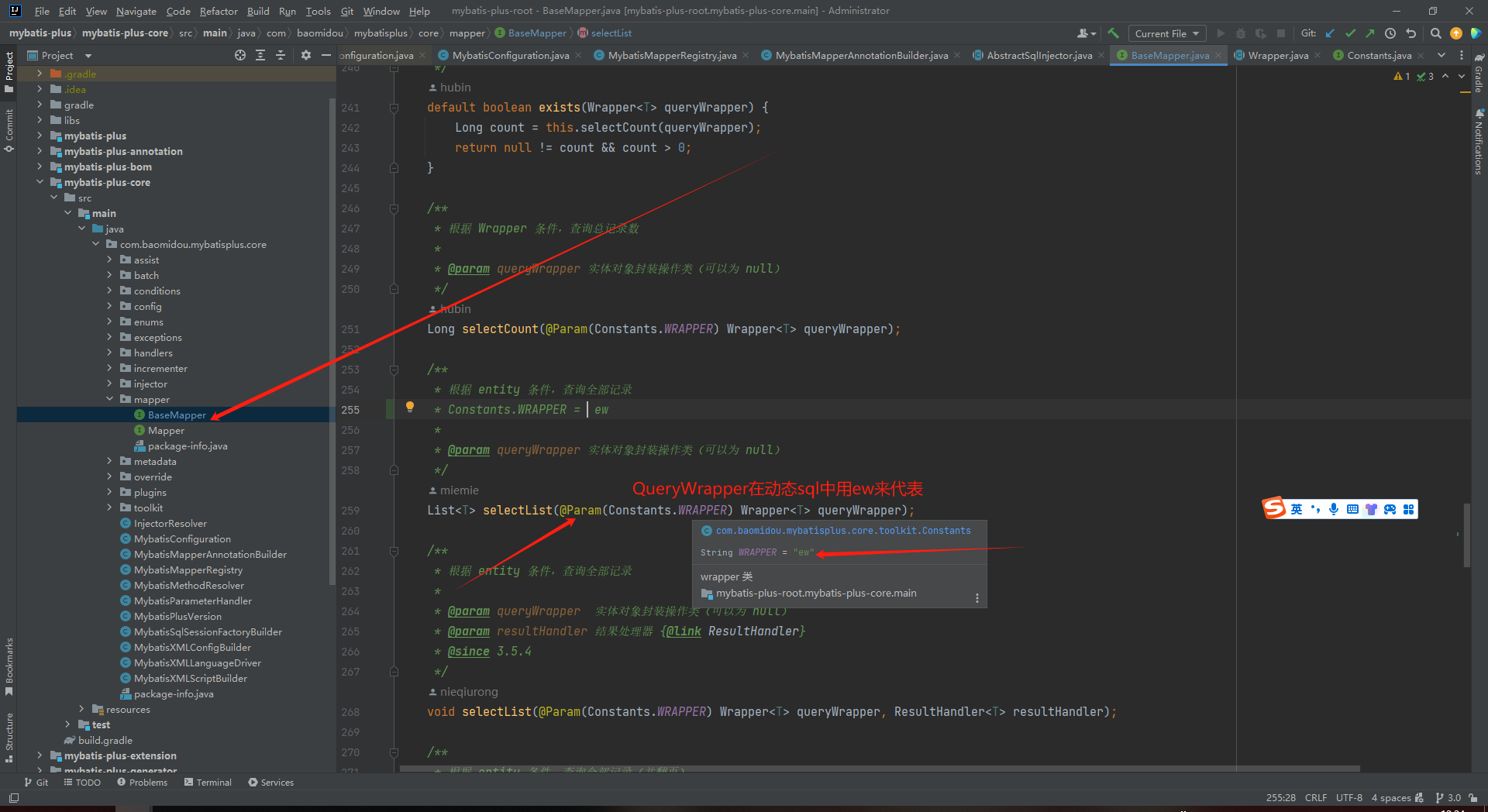Viewport: 1488px width, 812px height.
Task: Open Search Everywhere magnifier
Action: [1435, 33]
